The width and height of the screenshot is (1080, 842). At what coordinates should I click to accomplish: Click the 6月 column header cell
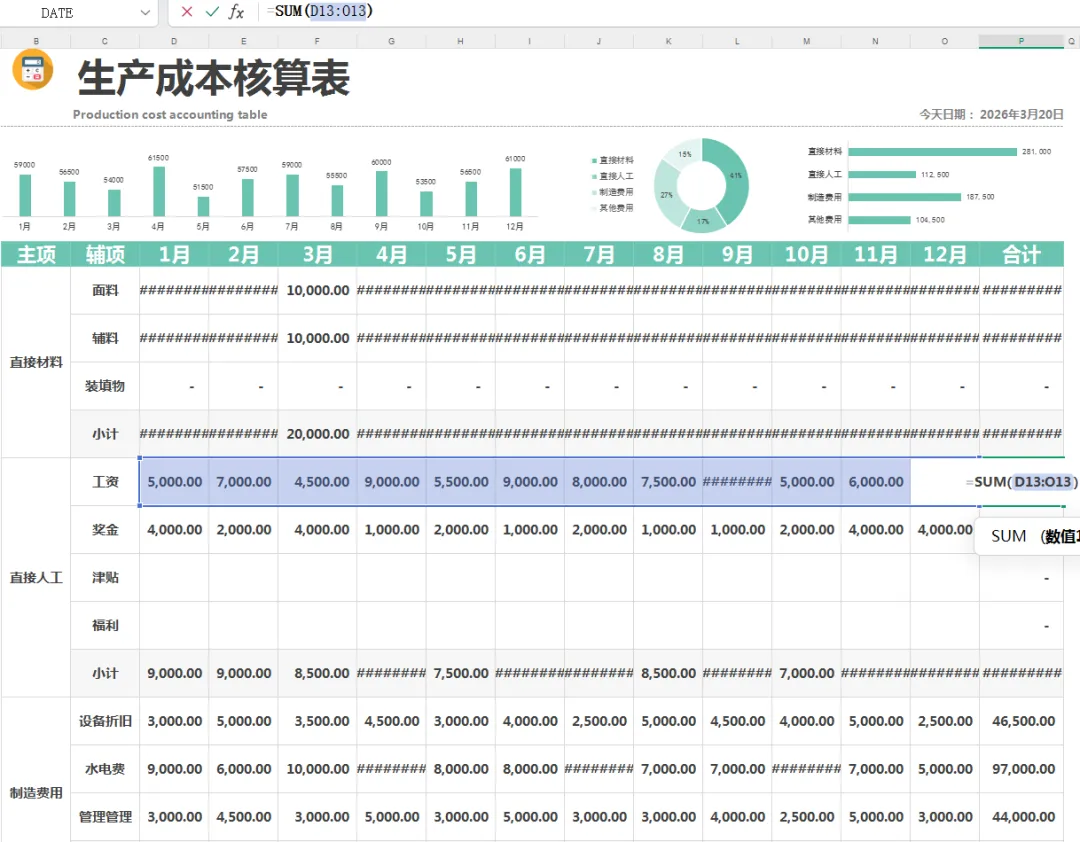click(x=530, y=254)
